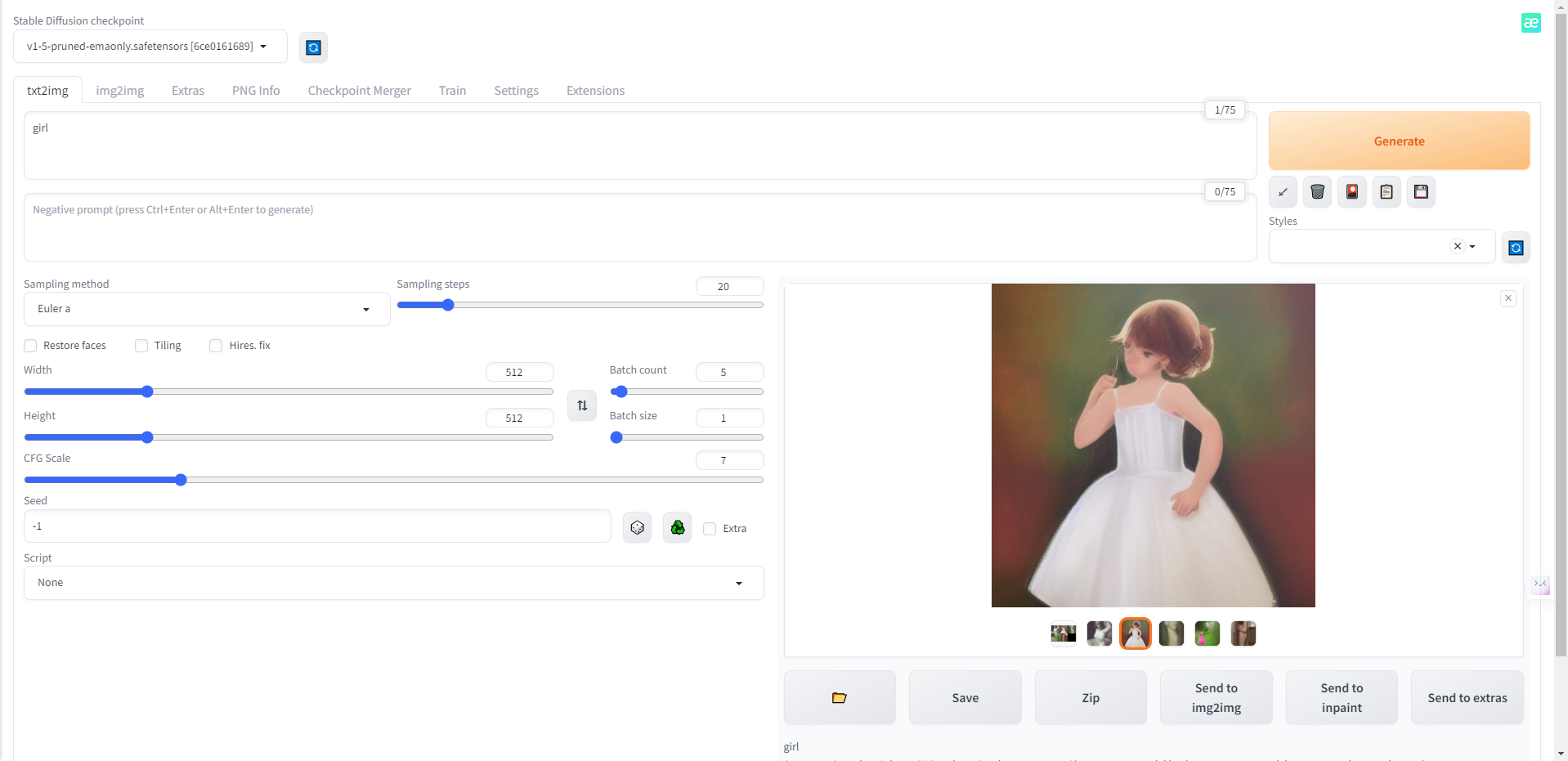This screenshot has width=1568, height=761.
Task: Refresh the Stable Diffusion checkpoint list
Action: [x=313, y=47]
